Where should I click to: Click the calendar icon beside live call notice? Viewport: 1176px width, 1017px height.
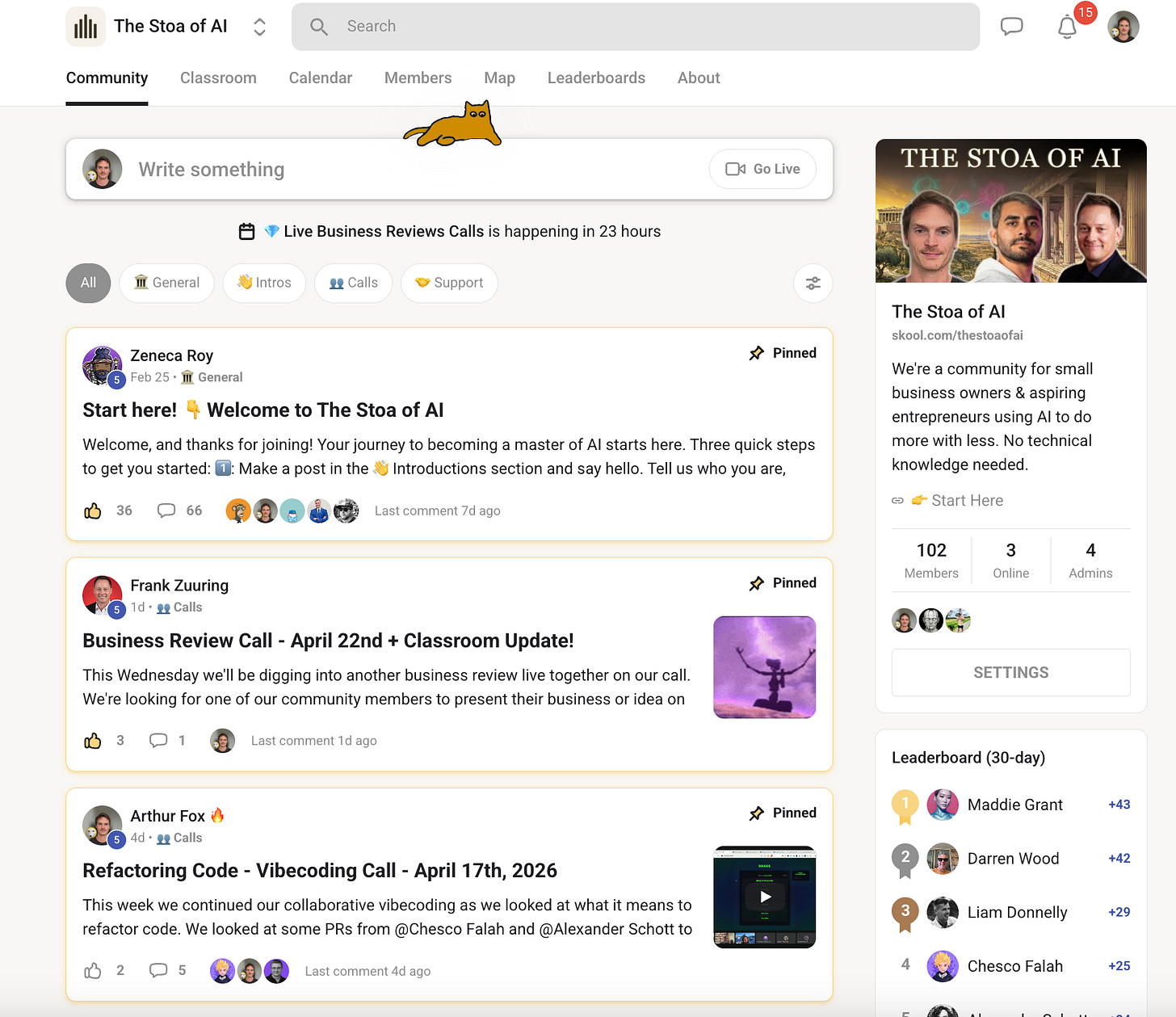(247, 232)
